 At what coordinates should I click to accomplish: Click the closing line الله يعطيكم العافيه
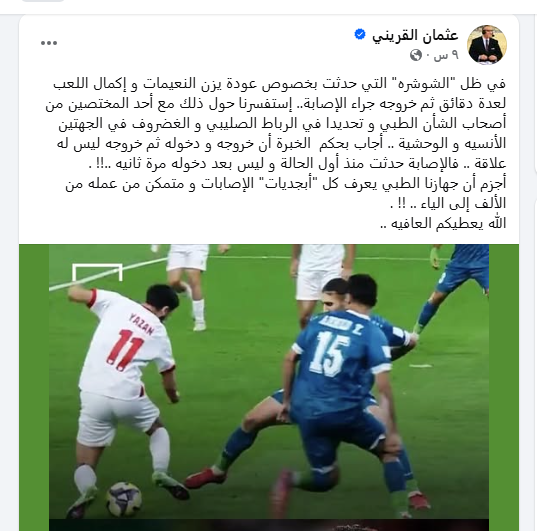(x=443, y=223)
